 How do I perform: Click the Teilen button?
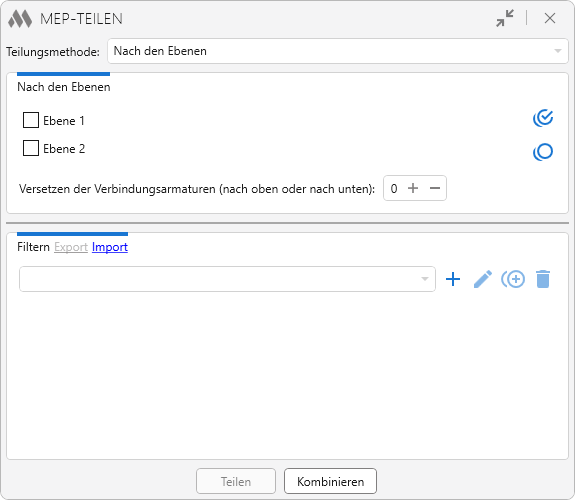236,481
